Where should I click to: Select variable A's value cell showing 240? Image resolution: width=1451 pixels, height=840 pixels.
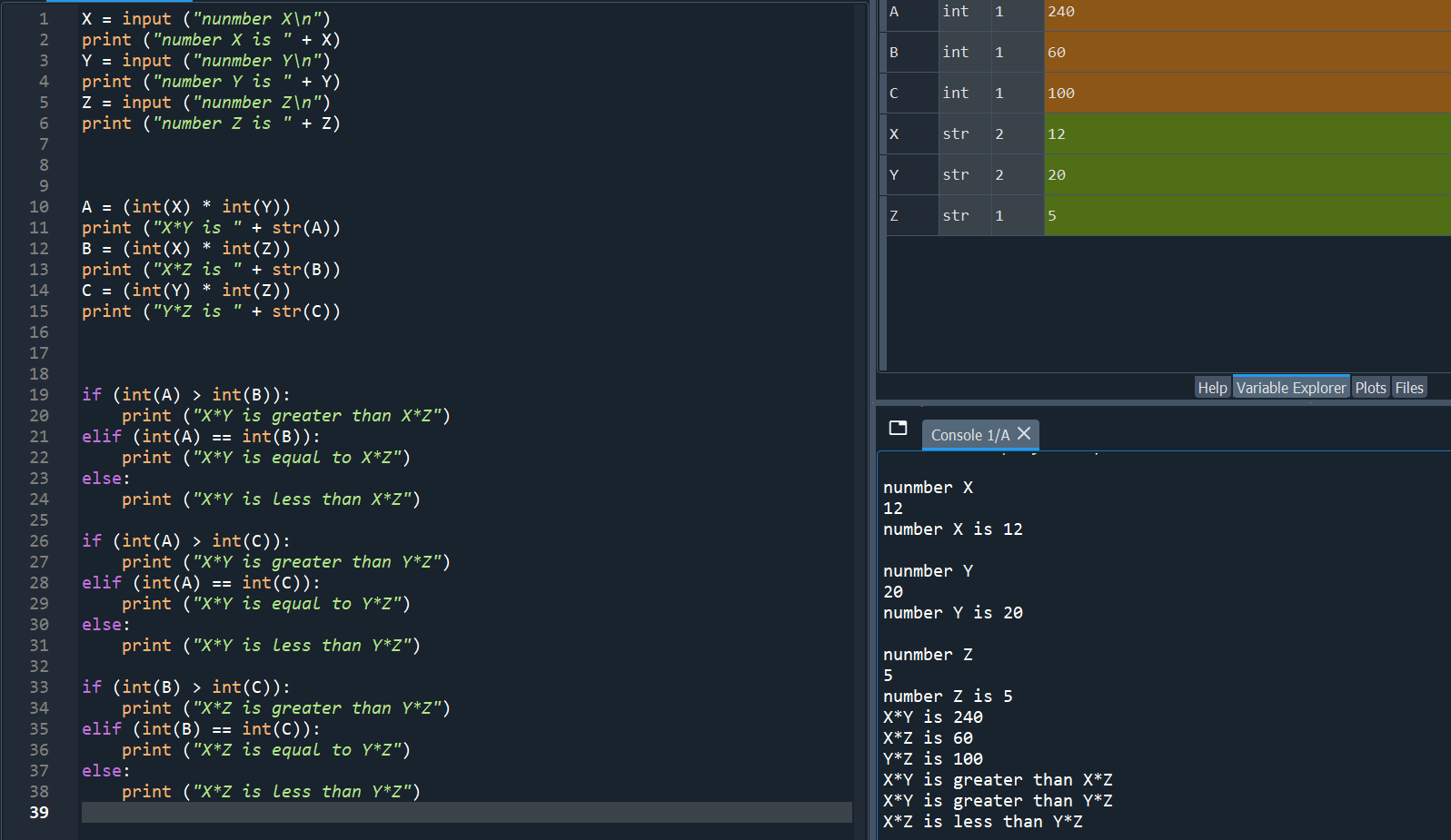pos(1246,12)
